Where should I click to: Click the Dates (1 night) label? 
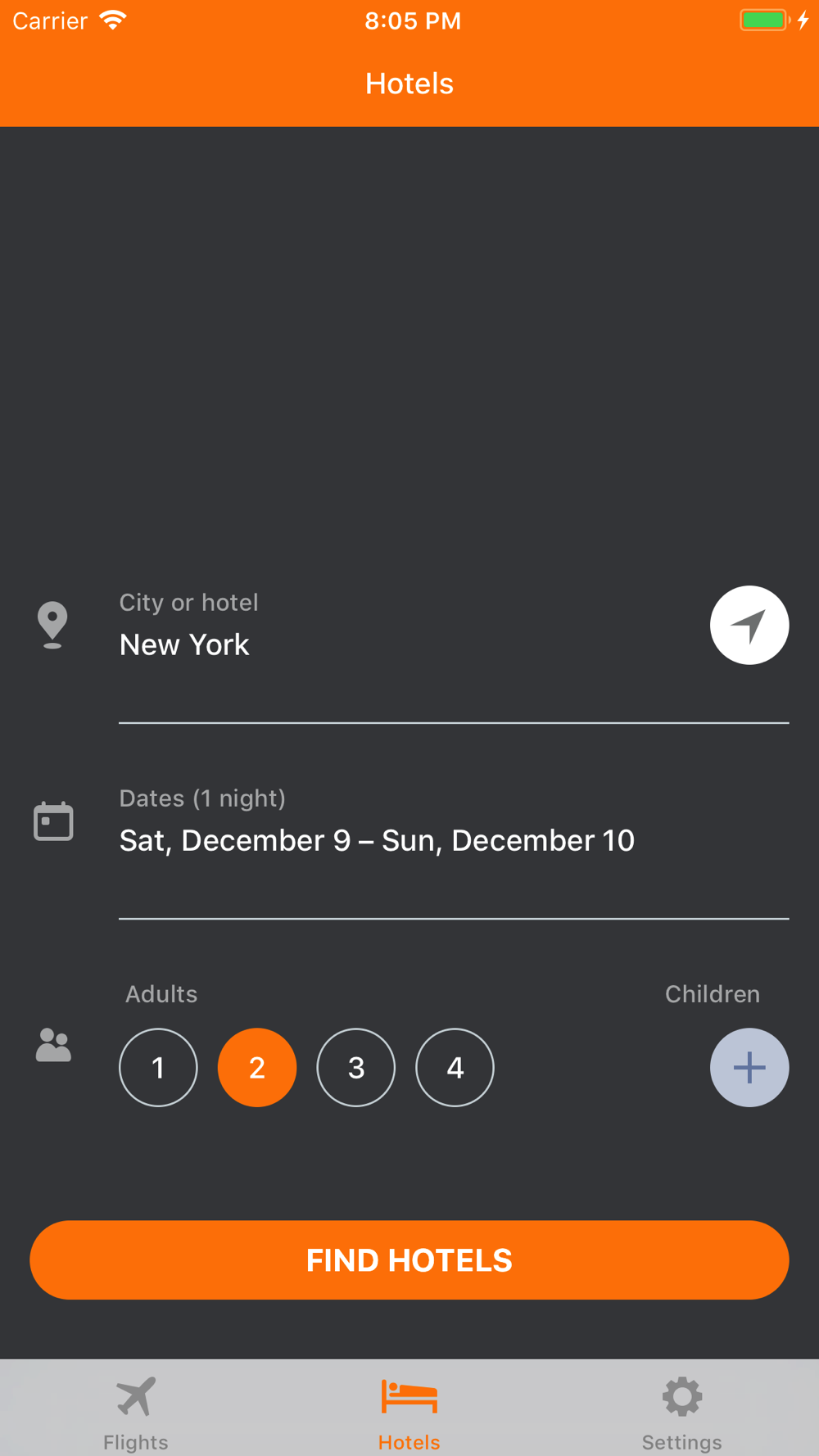click(x=202, y=798)
